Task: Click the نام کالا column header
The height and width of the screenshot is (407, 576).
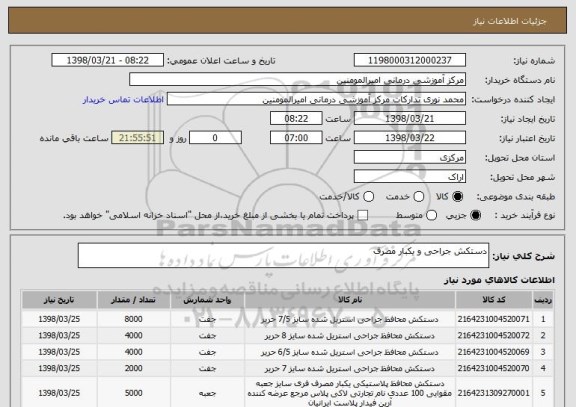Action: pyautogui.click(x=350, y=300)
